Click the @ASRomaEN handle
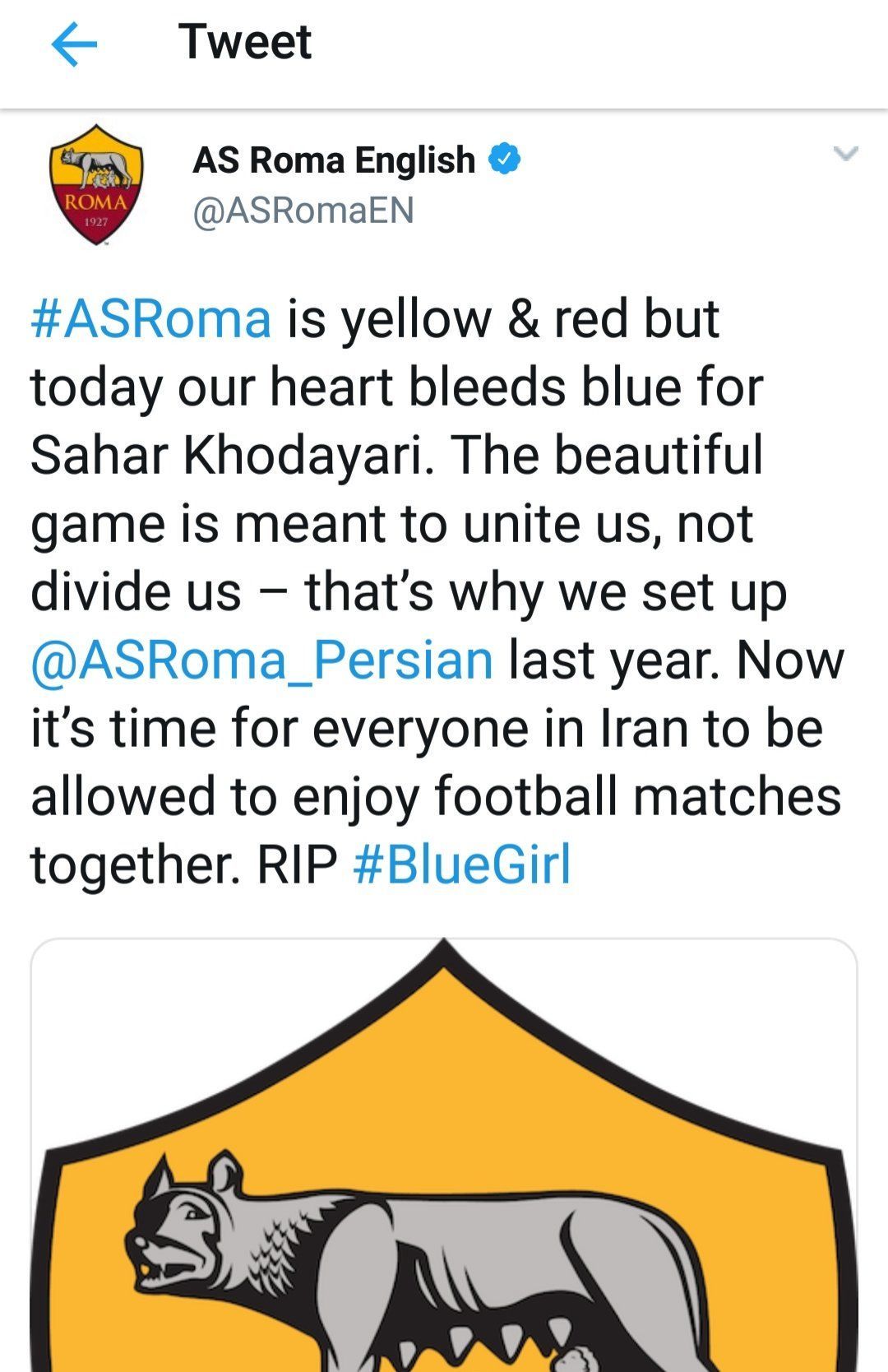Image resolution: width=888 pixels, height=1372 pixels. (x=303, y=211)
